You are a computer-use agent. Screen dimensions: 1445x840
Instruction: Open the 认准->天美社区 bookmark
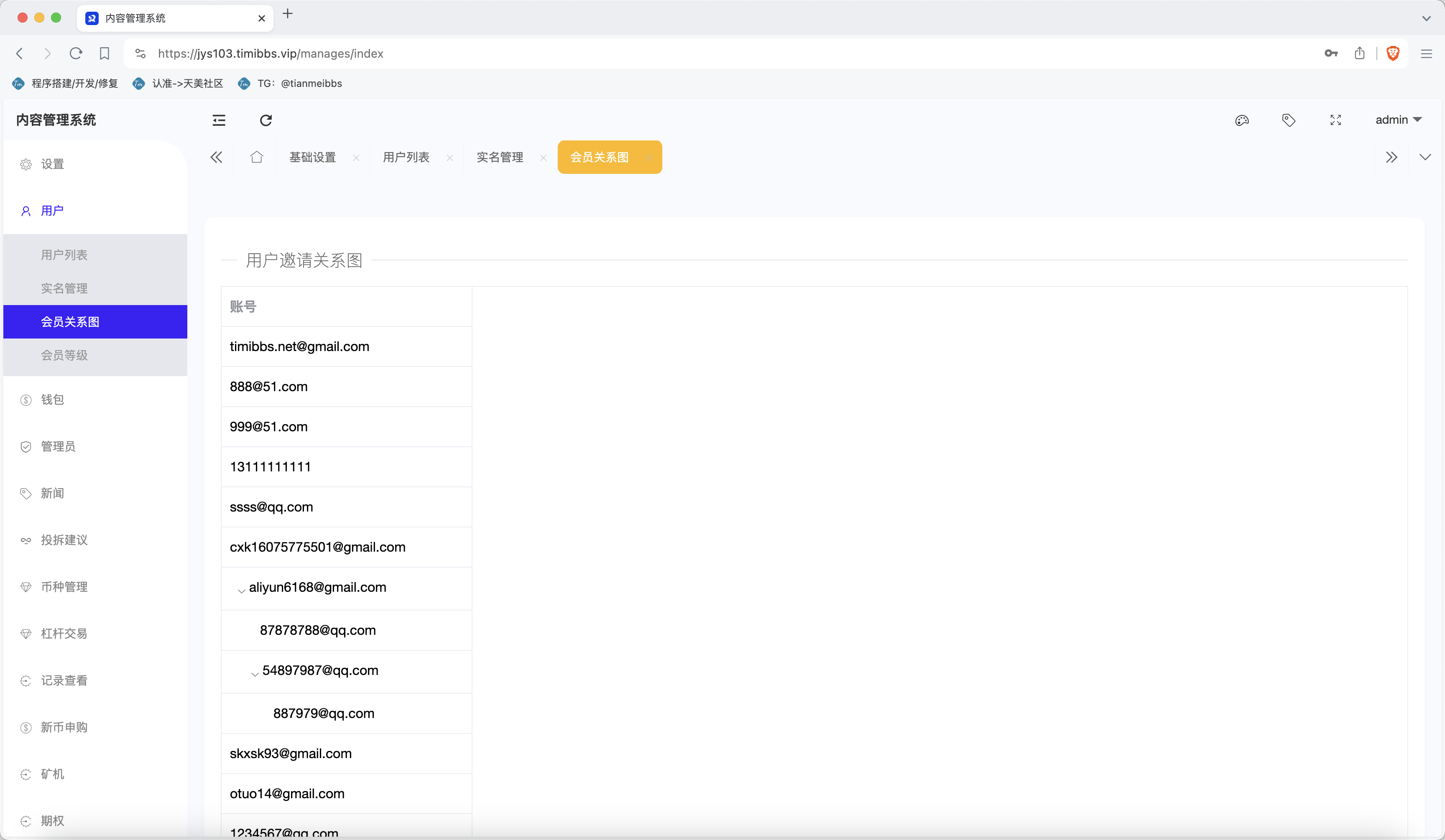(x=178, y=84)
